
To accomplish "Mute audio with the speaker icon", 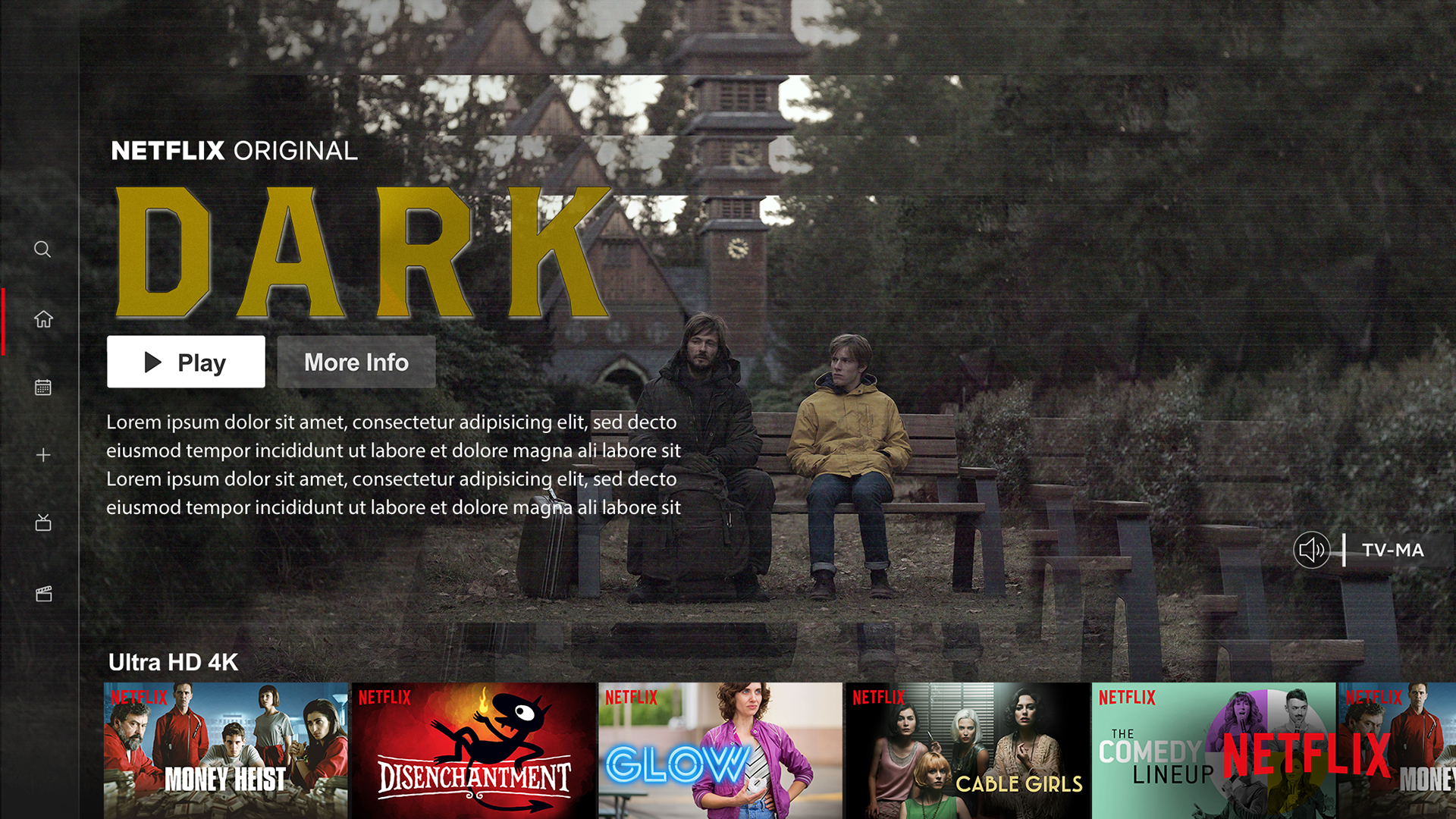I will click(x=1311, y=550).
